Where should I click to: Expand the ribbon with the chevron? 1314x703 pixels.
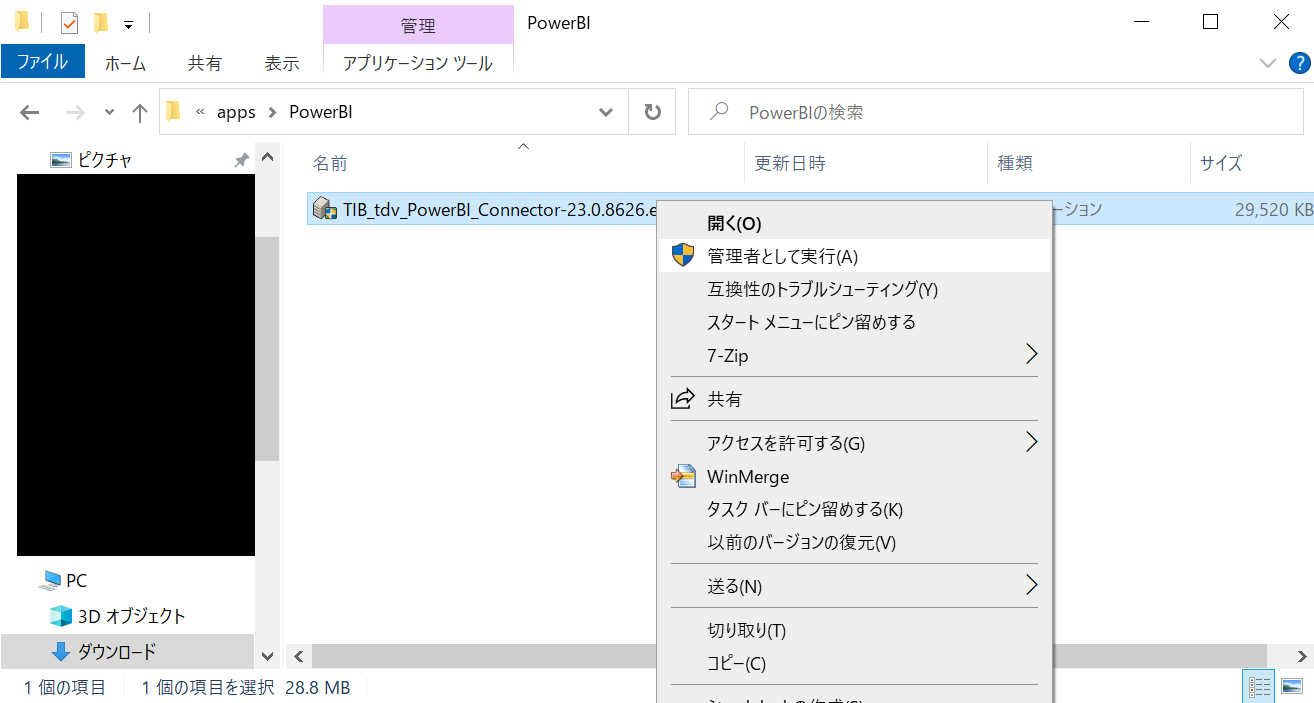(x=1268, y=63)
